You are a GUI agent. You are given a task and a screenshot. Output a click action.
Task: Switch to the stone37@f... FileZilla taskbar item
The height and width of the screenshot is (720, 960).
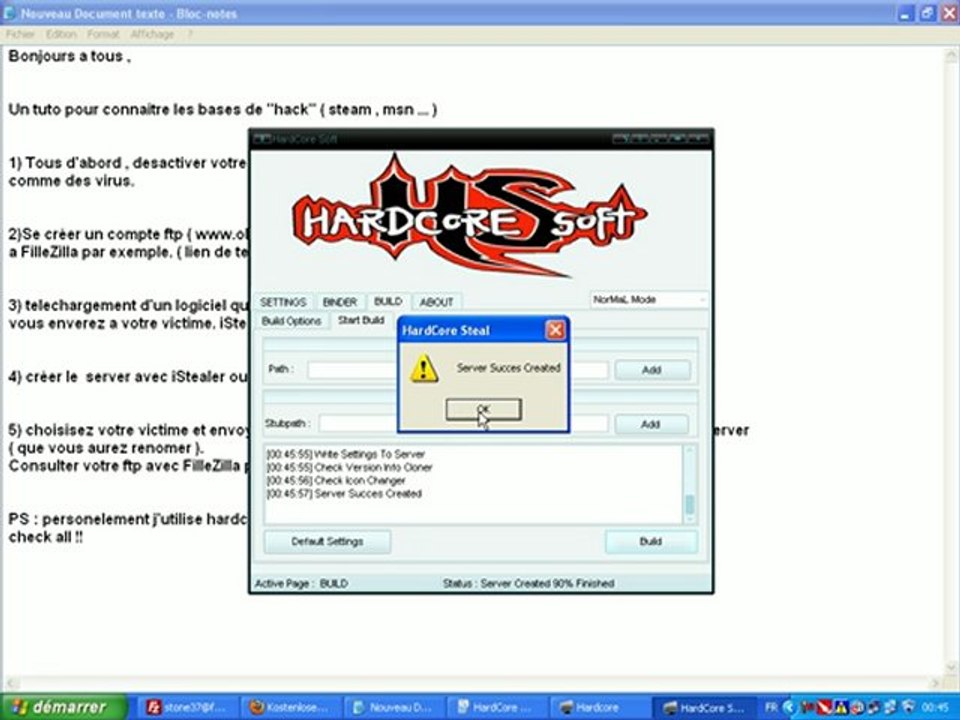click(x=188, y=707)
